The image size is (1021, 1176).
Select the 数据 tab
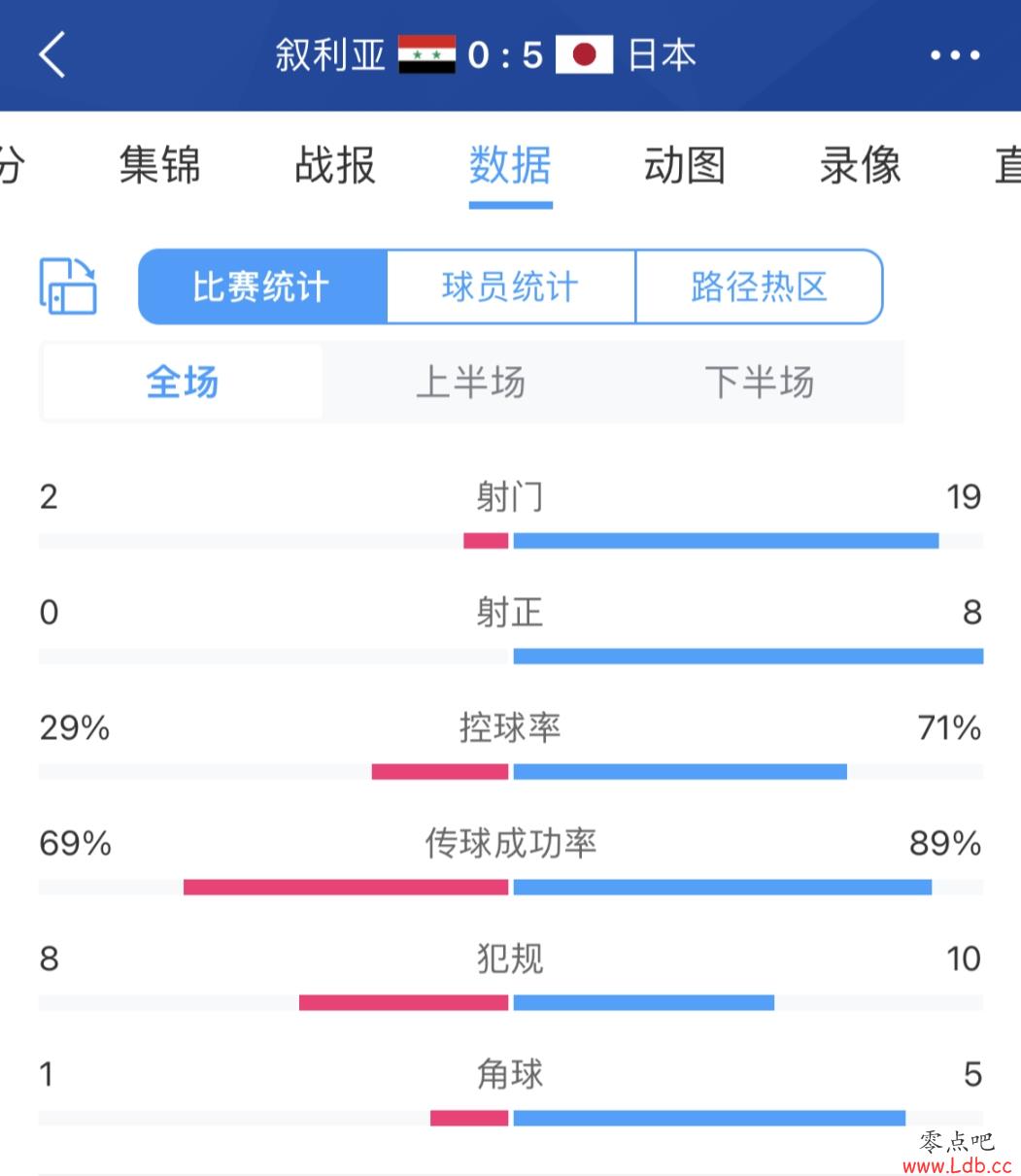coord(510,164)
